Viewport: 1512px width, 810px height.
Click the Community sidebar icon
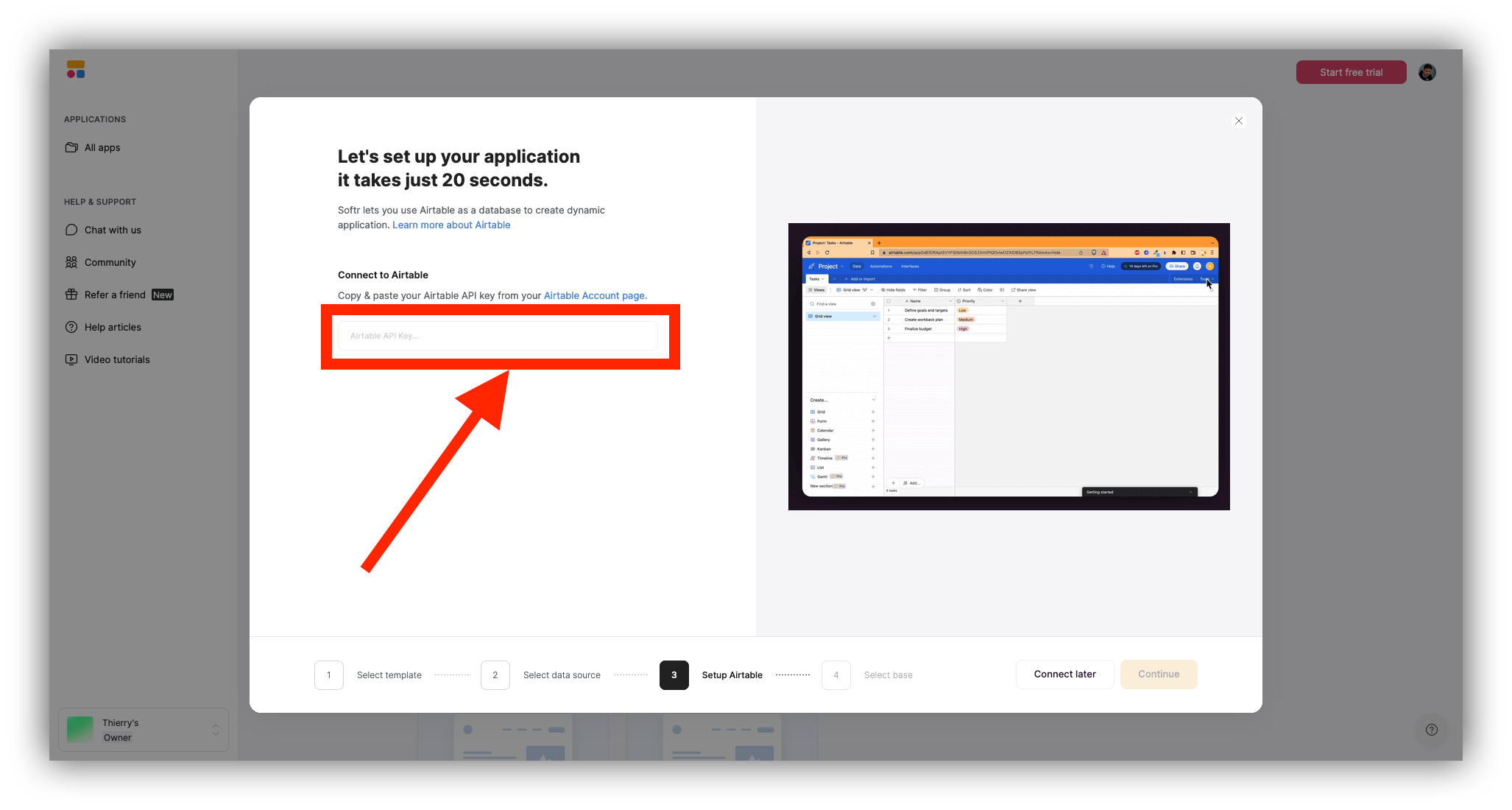coord(74,262)
